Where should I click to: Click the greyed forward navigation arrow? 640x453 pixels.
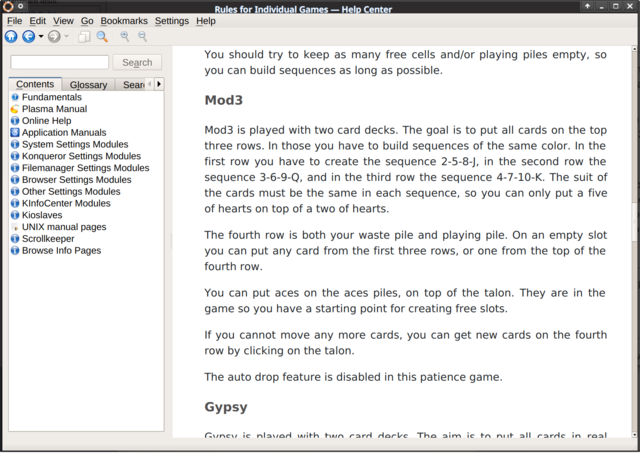pos(54,37)
